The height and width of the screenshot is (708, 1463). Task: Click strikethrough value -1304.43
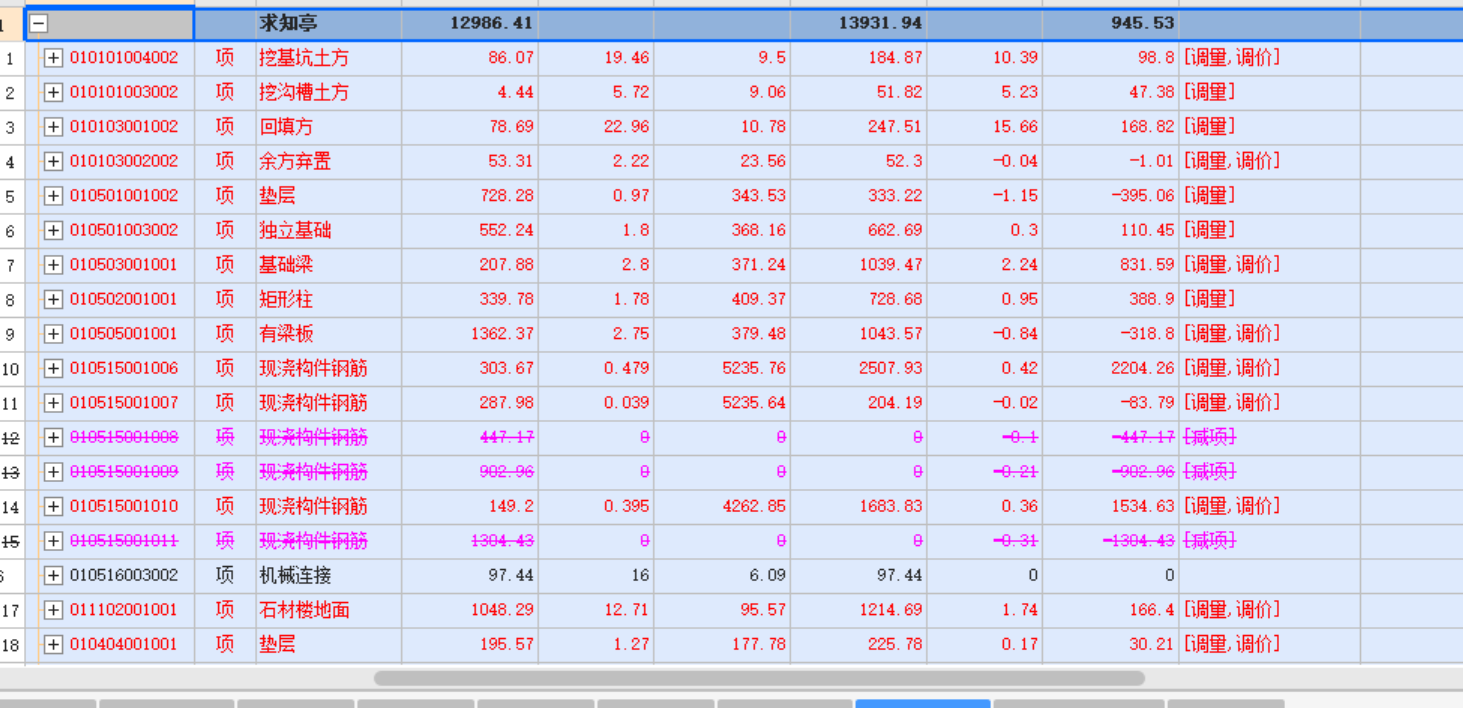[x=1139, y=541]
